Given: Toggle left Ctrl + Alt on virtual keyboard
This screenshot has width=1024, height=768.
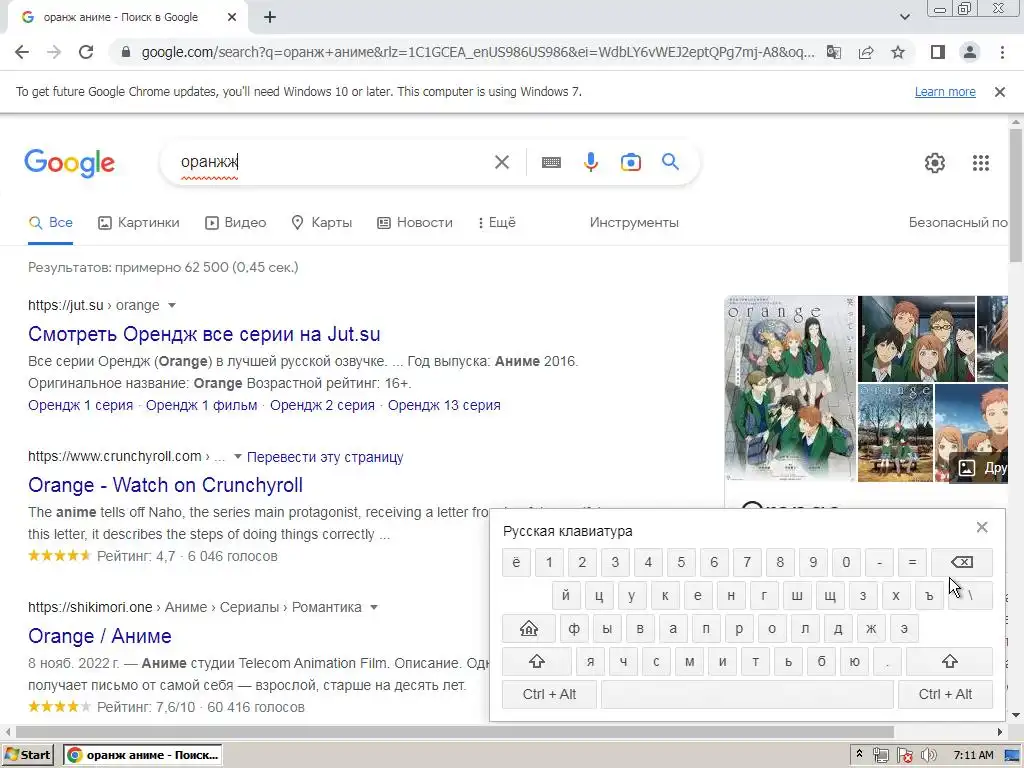Looking at the screenshot, I should pos(549,694).
